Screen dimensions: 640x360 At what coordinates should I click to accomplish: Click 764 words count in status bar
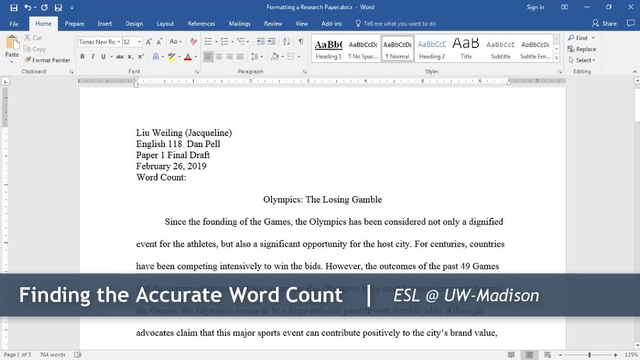[x=52, y=355]
